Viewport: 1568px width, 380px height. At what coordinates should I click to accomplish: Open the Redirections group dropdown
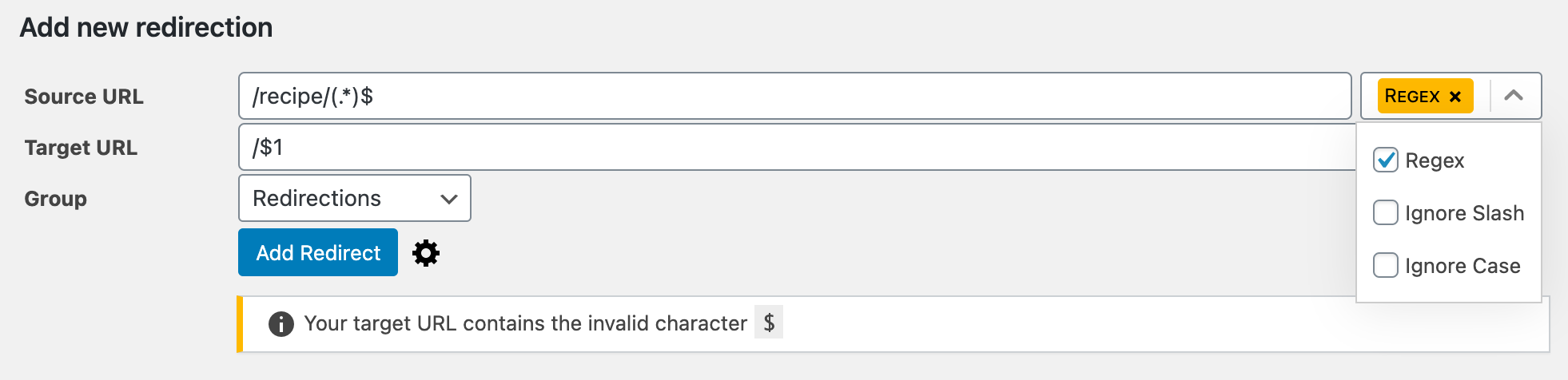[x=355, y=198]
